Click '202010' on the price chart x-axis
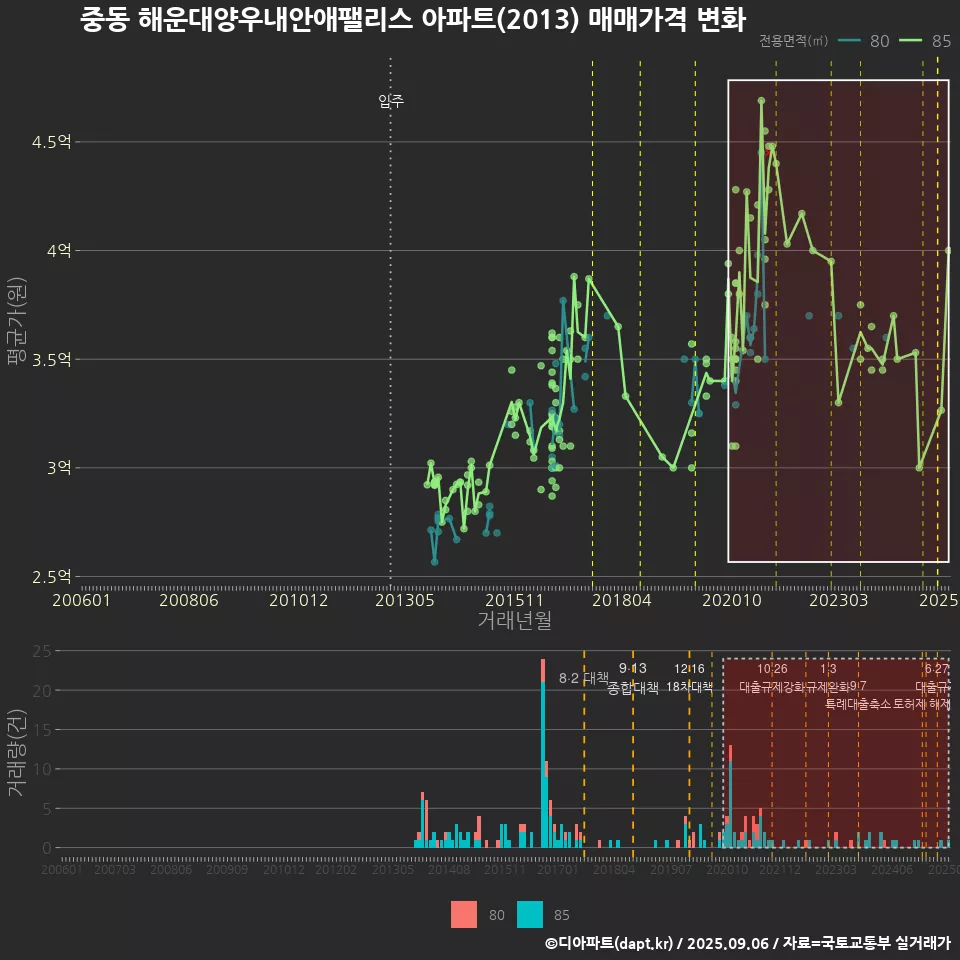 coord(732,600)
